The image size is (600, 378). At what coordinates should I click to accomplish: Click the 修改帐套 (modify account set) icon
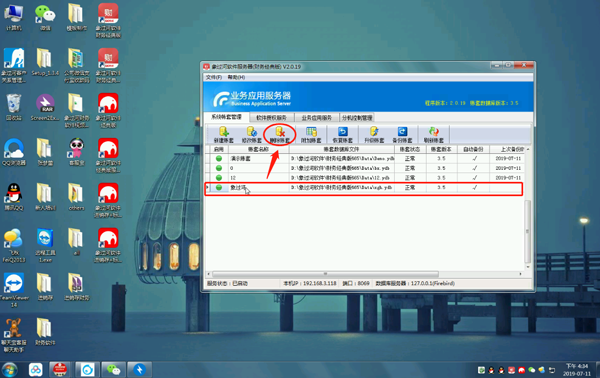pos(251,135)
